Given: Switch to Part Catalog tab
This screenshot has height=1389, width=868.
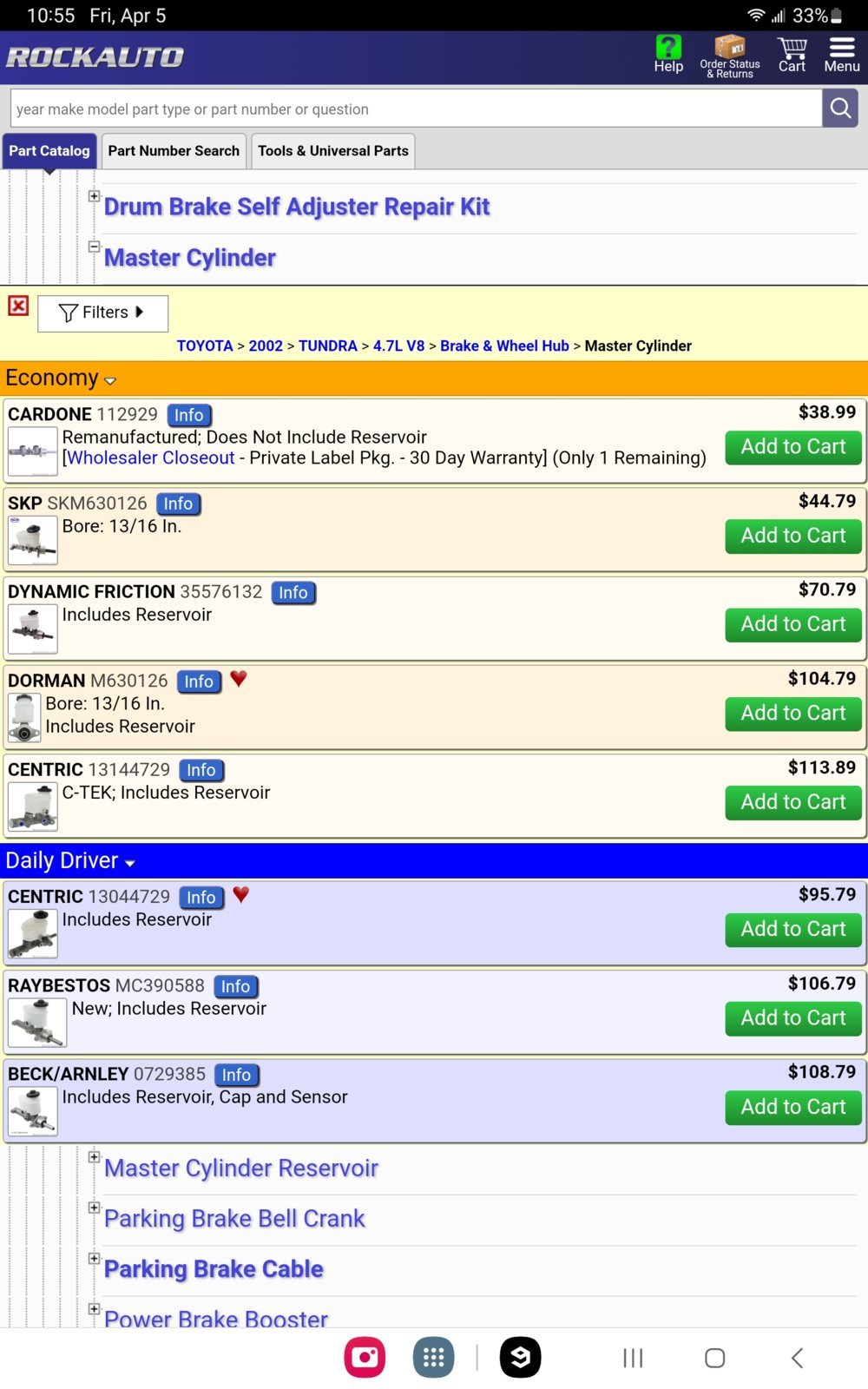Looking at the screenshot, I should [49, 151].
